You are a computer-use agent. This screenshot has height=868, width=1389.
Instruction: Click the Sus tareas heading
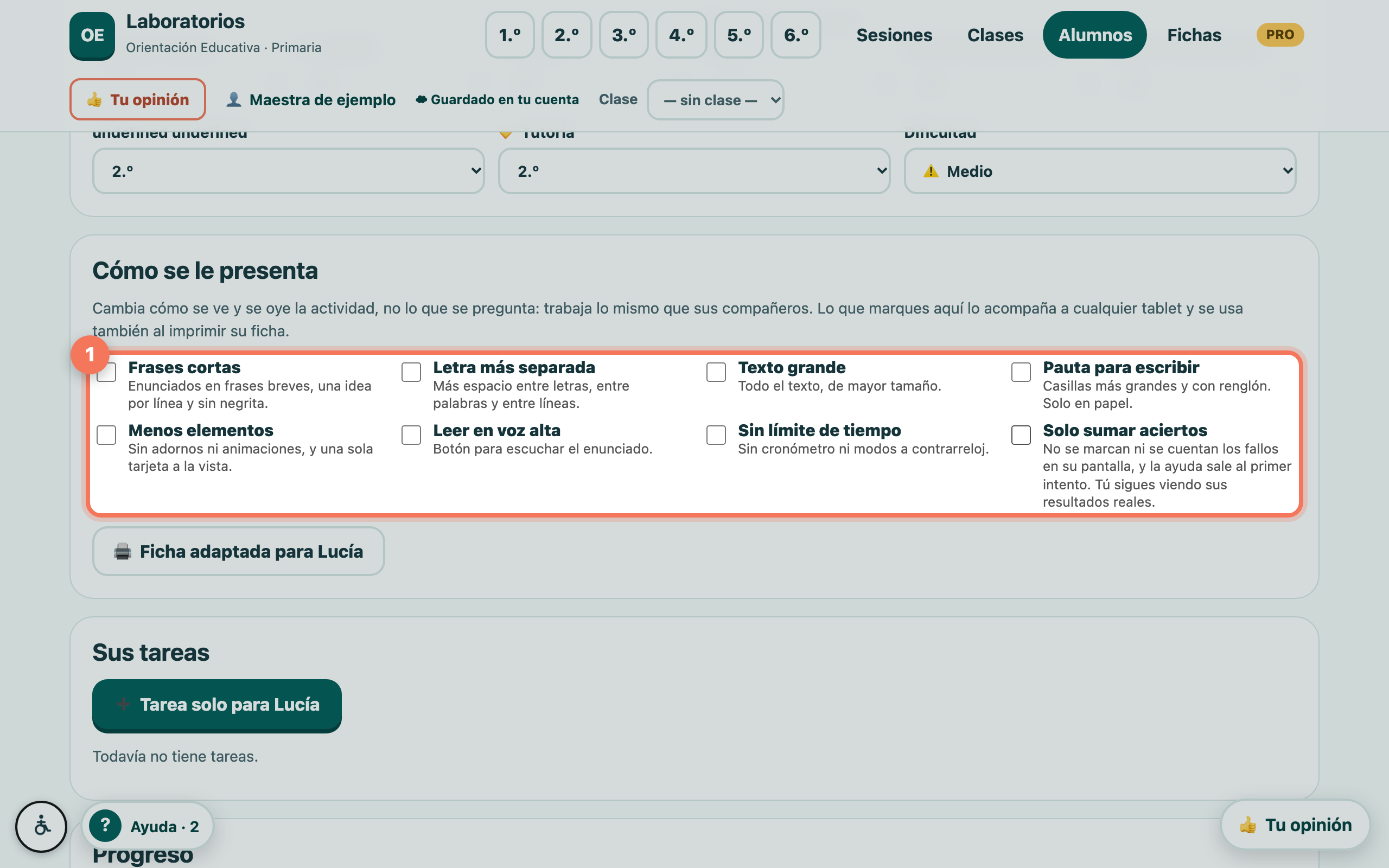(151, 653)
